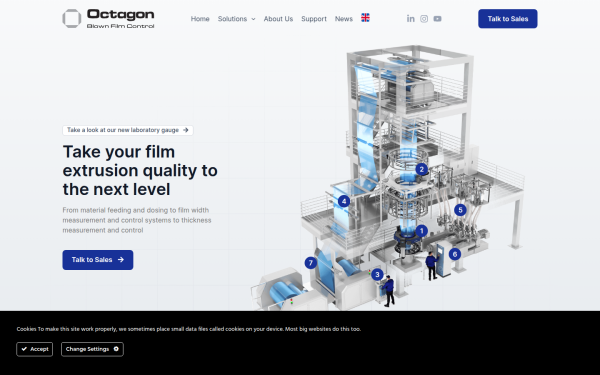Image resolution: width=600 pixels, height=375 pixels.
Task: Select hotspot marker number 4 on machine
Action: [344, 201]
